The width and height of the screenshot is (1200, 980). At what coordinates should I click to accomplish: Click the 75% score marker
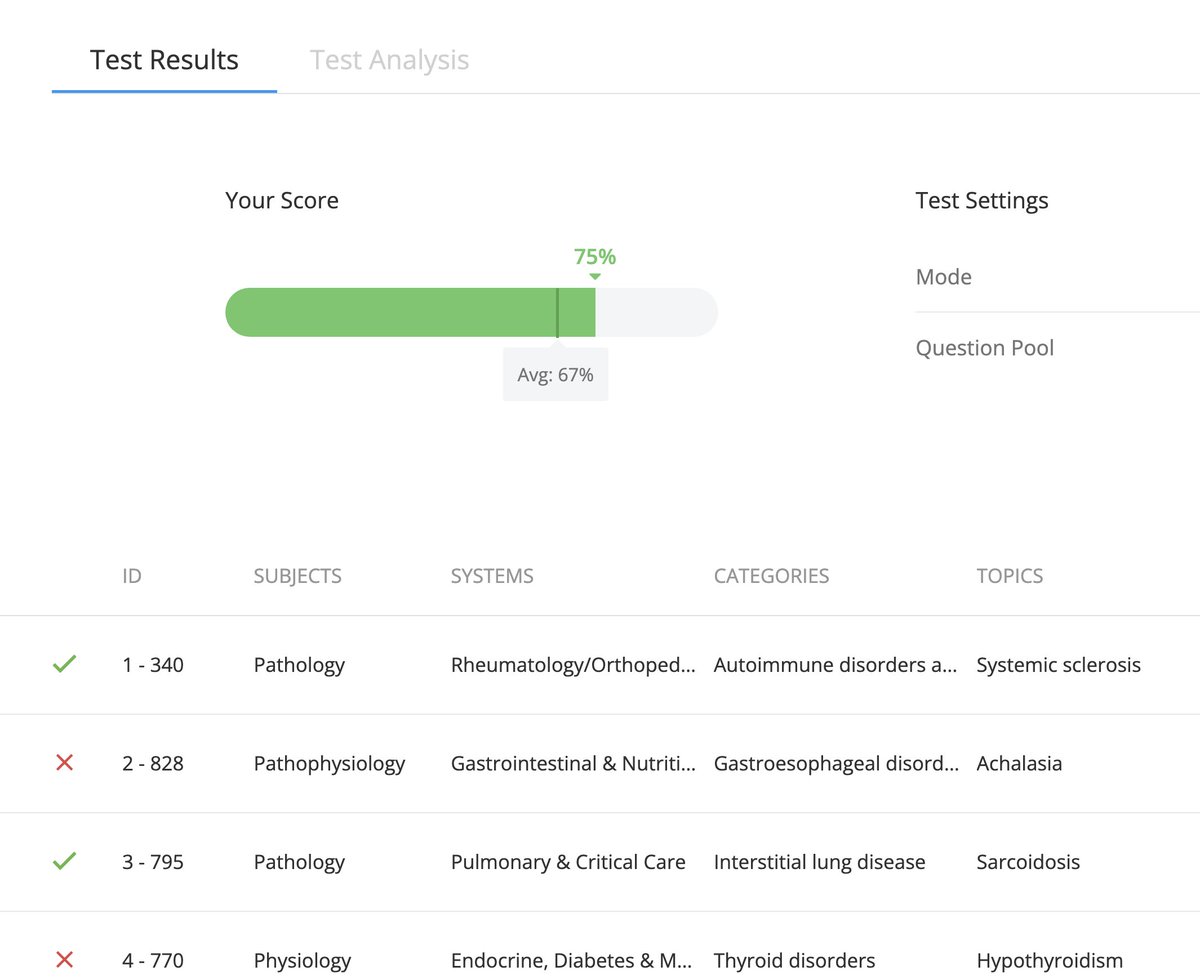(x=594, y=256)
